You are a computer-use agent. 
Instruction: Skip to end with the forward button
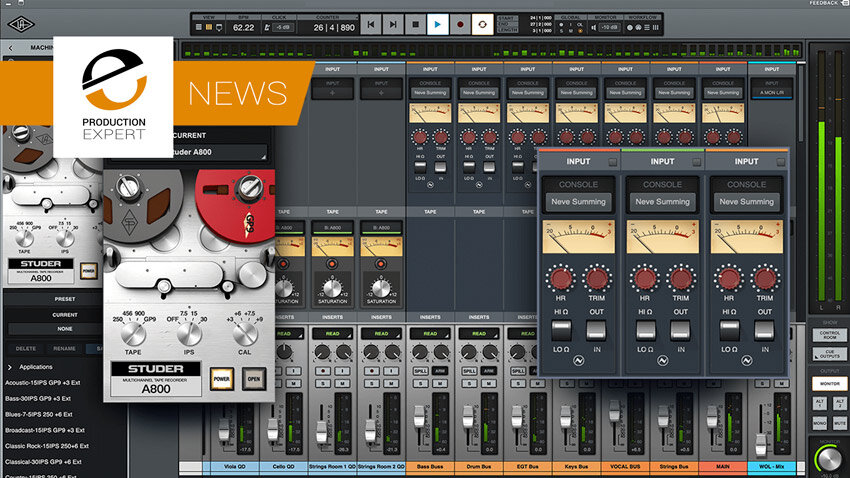click(393, 24)
